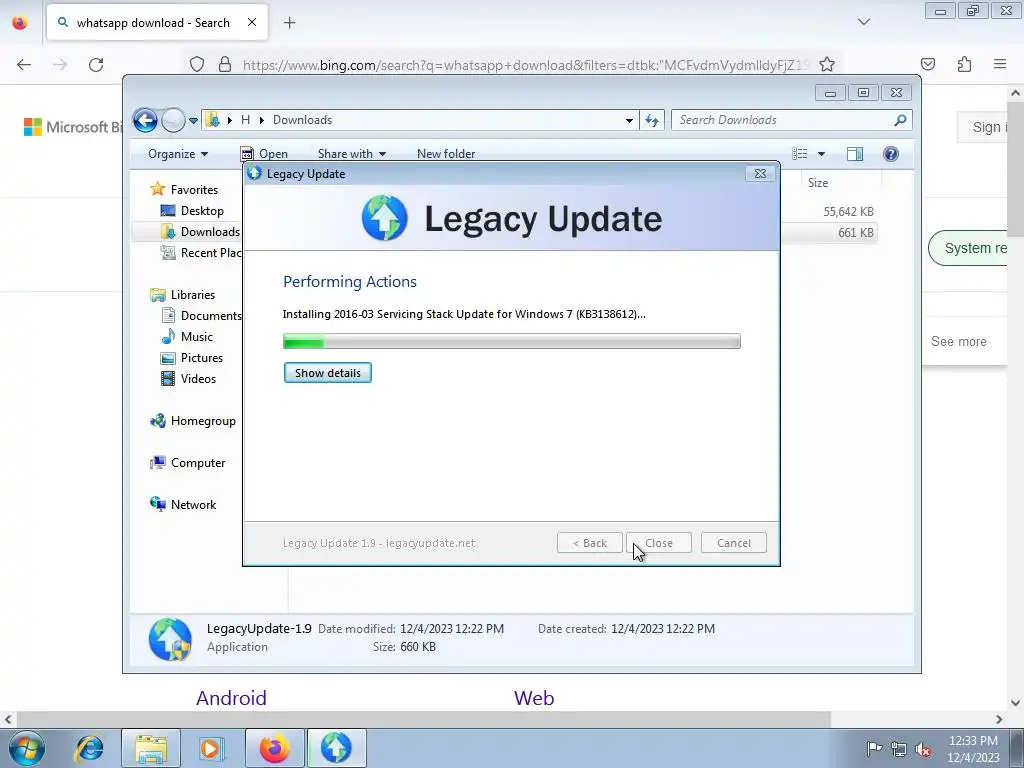The image size is (1024, 768).
Task: Open the Firefox hamburger menu
Action: click(1000, 64)
